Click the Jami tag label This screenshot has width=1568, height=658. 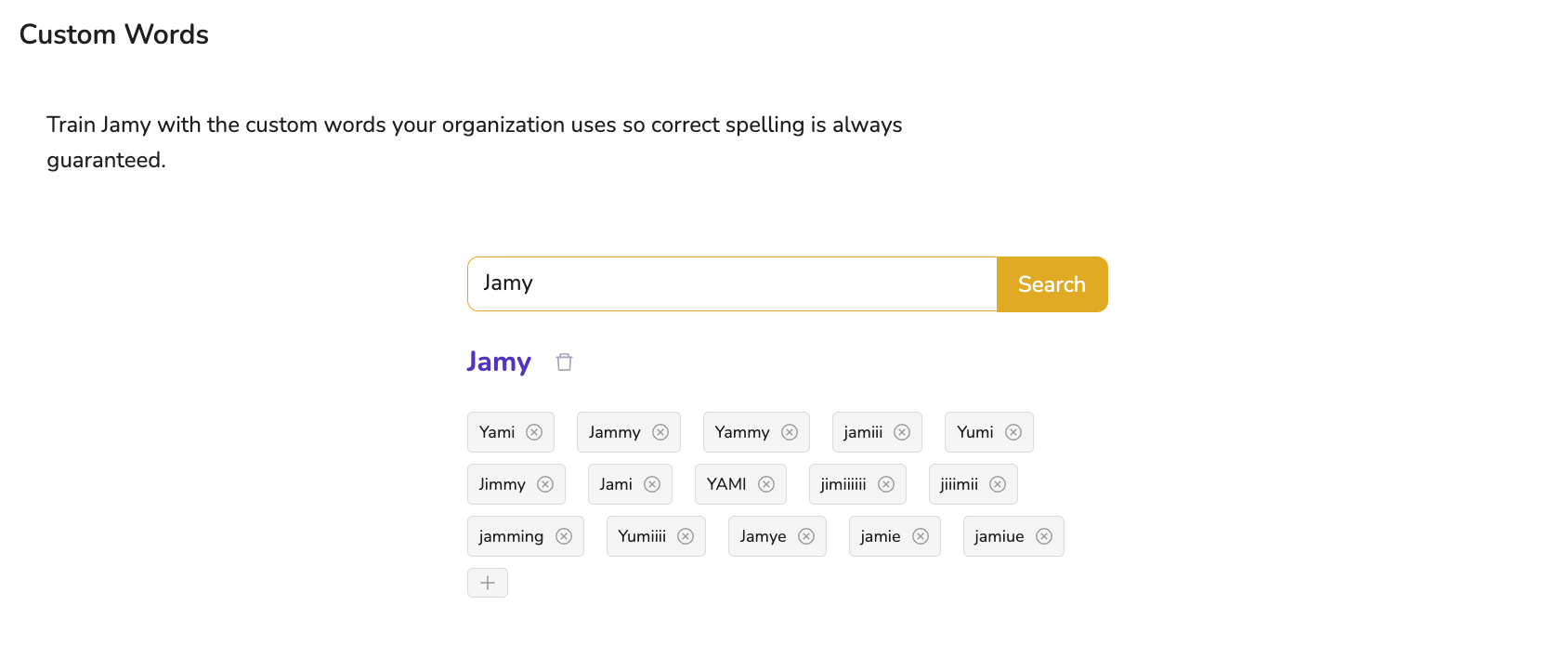click(x=616, y=484)
